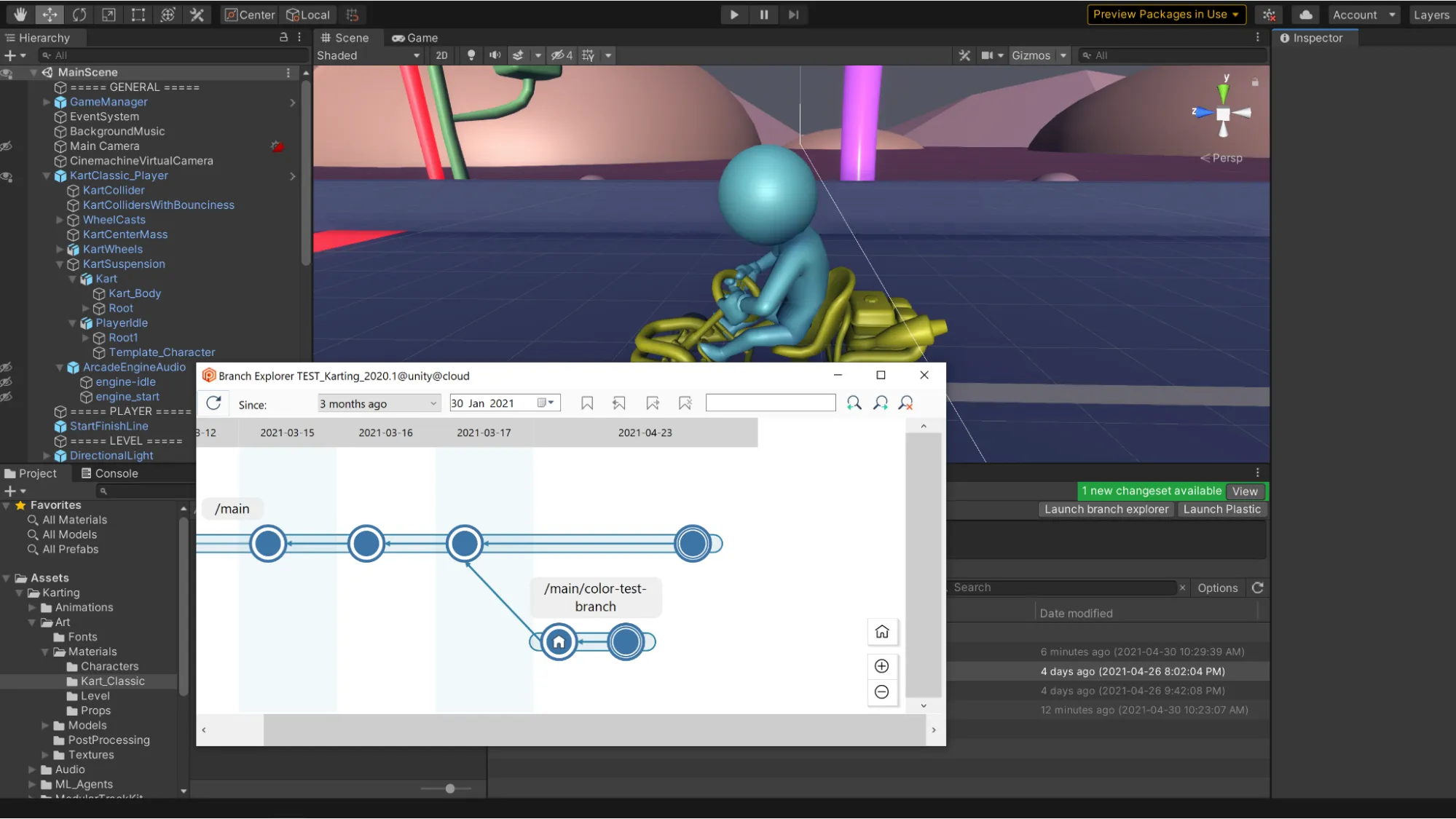Click the Step forward button
Viewport: 1456px width, 819px height.
tap(793, 15)
